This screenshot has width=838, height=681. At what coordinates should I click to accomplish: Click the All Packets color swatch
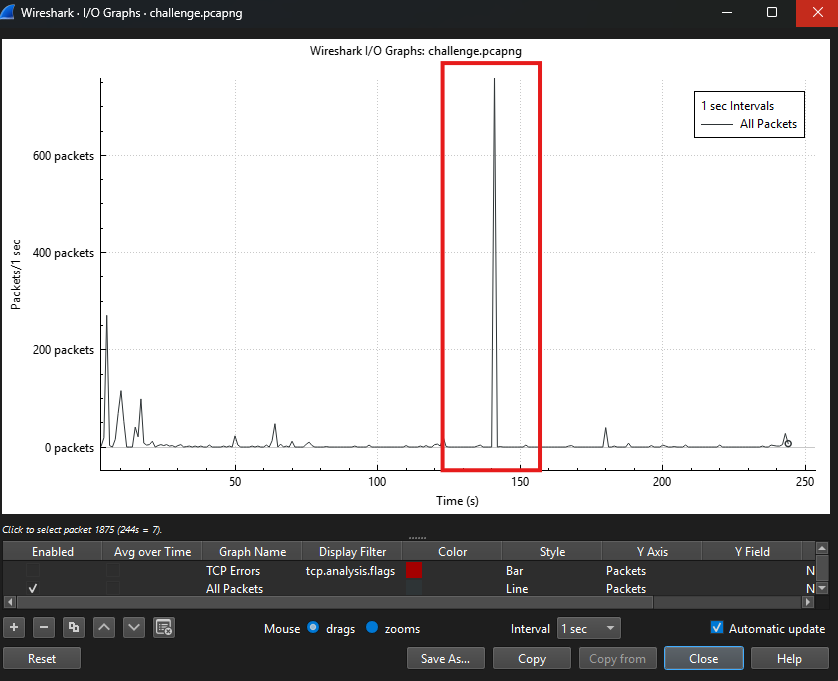point(414,588)
